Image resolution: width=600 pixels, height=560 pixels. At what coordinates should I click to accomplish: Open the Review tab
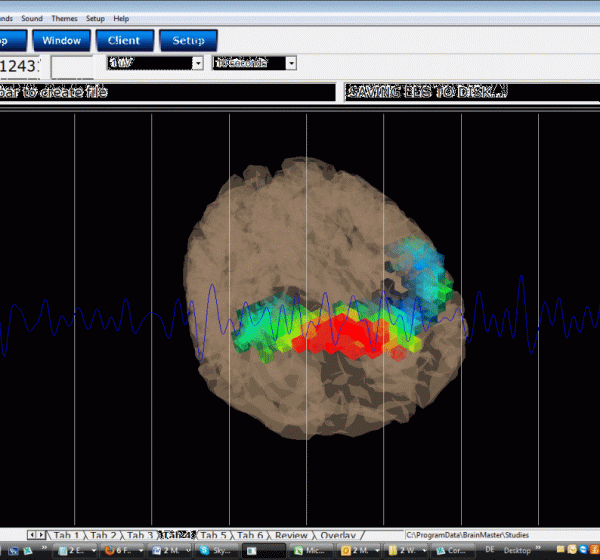(291, 536)
